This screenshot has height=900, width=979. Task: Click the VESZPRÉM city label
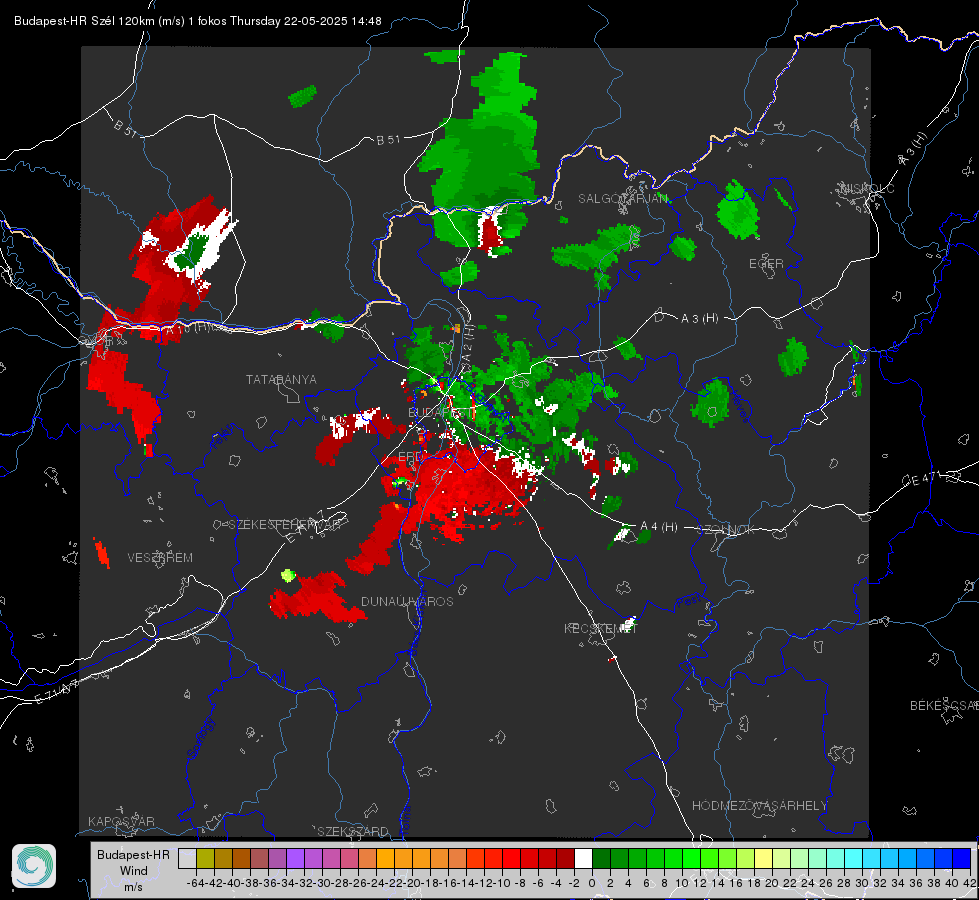(x=160, y=557)
